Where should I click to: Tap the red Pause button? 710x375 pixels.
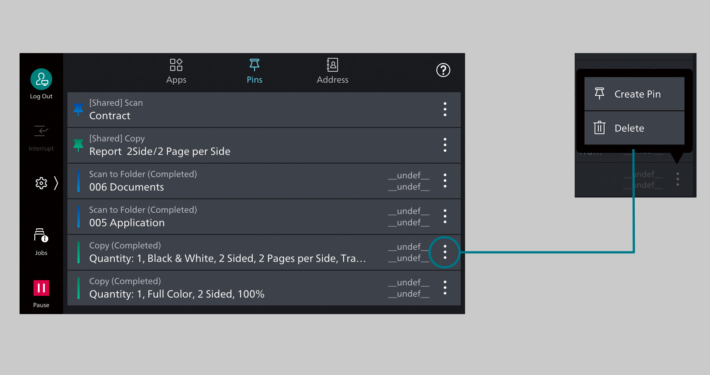(x=41, y=288)
